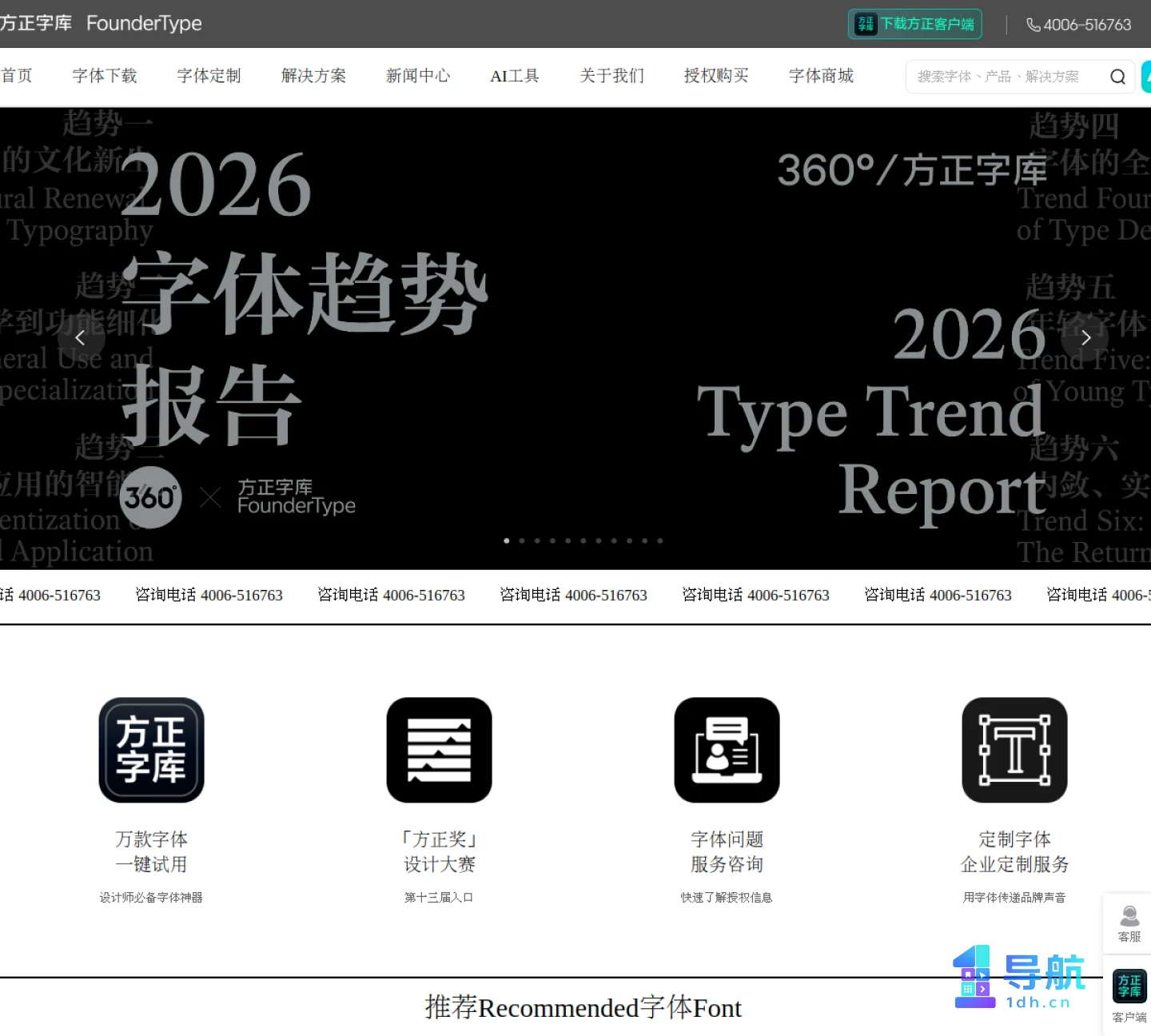The height and width of the screenshot is (1036, 1151).
Task: Open the AI工具 menu item
Action: [515, 76]
